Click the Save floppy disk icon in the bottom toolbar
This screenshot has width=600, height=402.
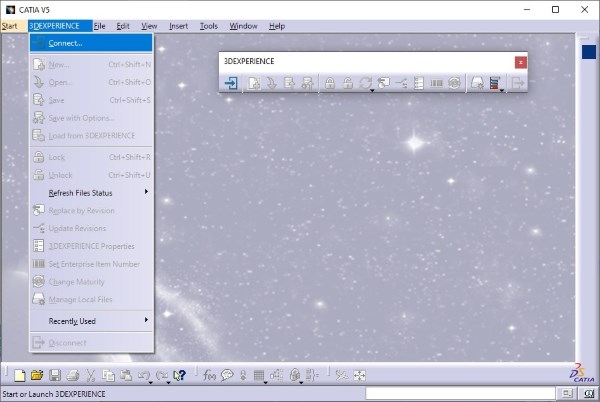[55, 375]
